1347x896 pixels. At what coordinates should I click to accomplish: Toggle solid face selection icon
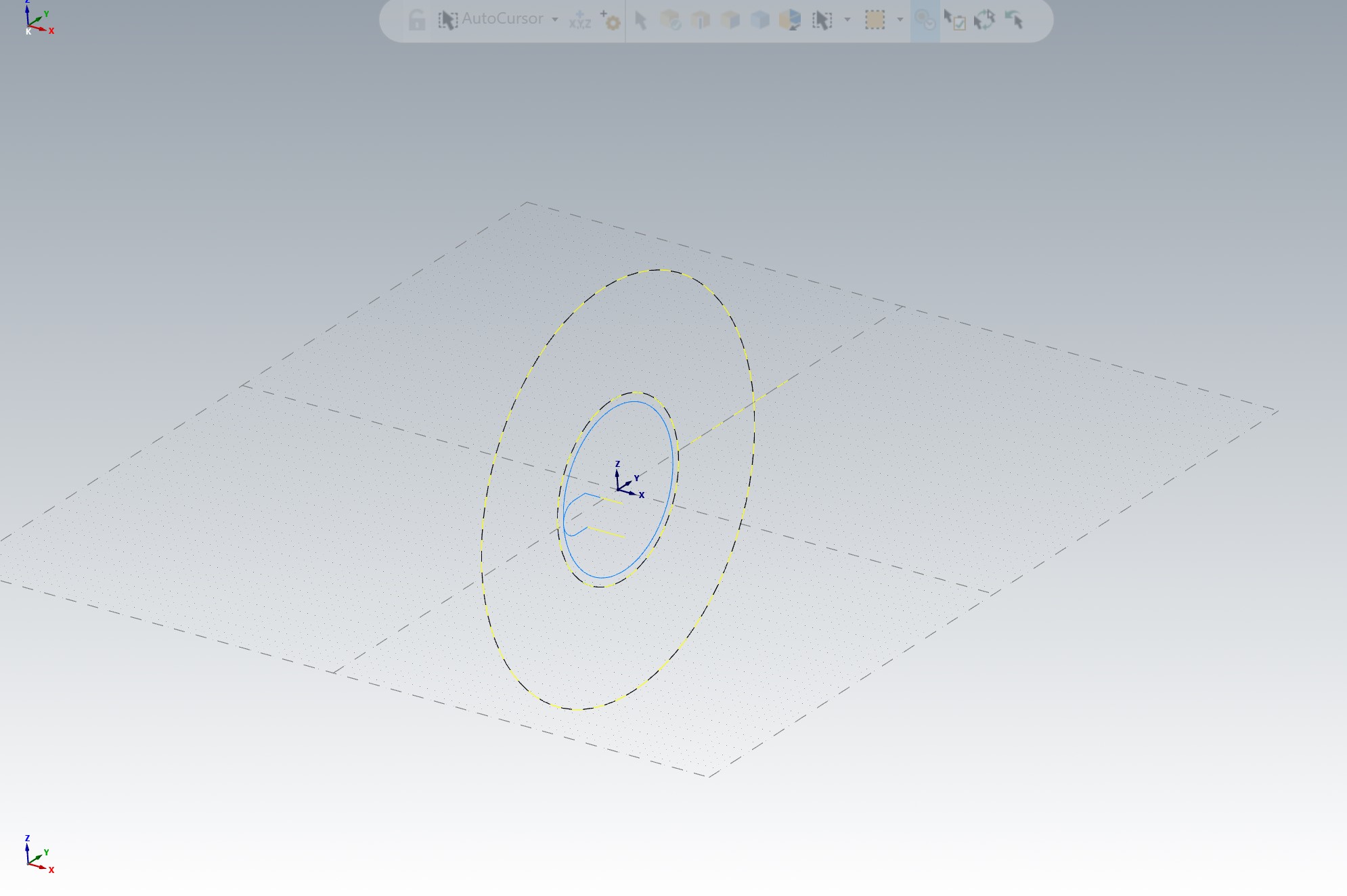(730, 20)
